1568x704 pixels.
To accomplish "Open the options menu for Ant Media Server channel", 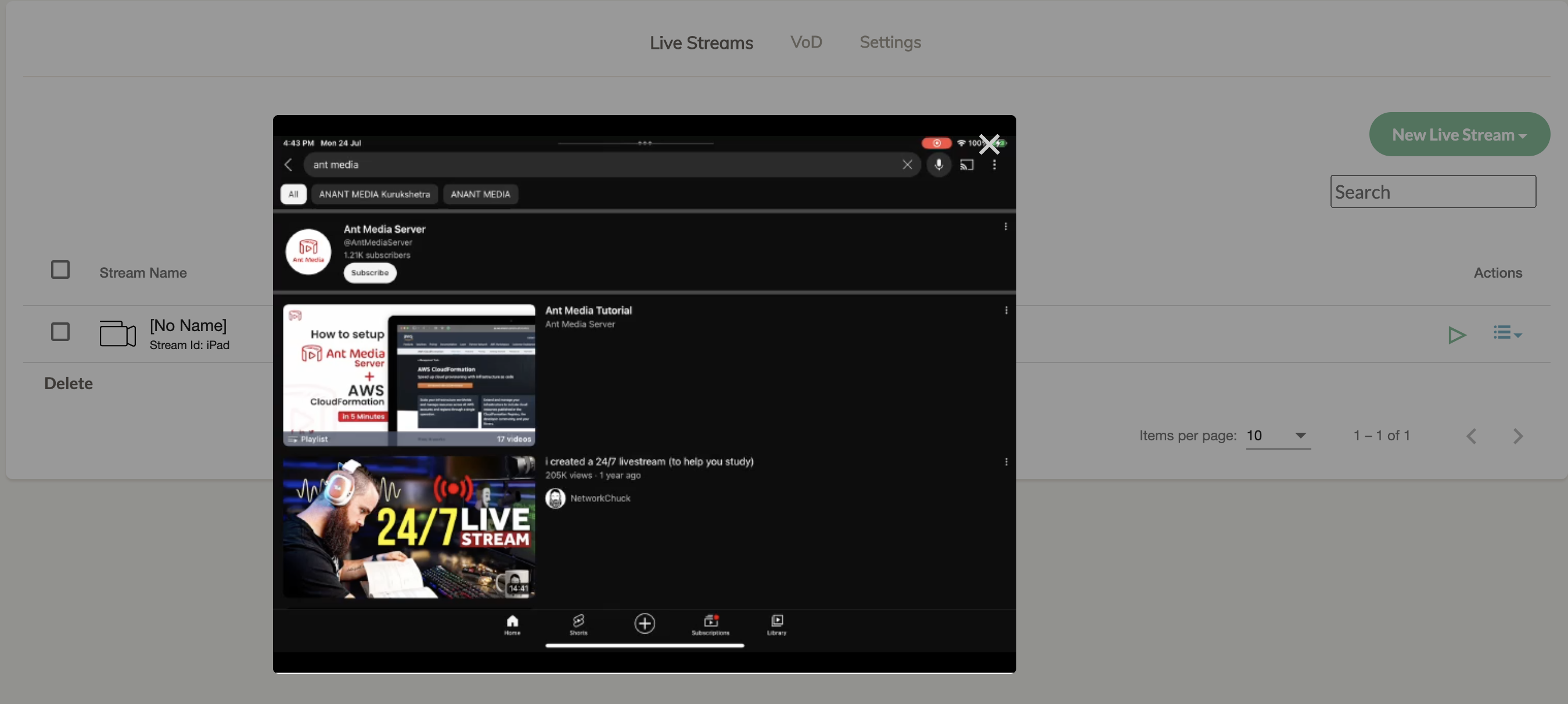I will (1006, 227).
